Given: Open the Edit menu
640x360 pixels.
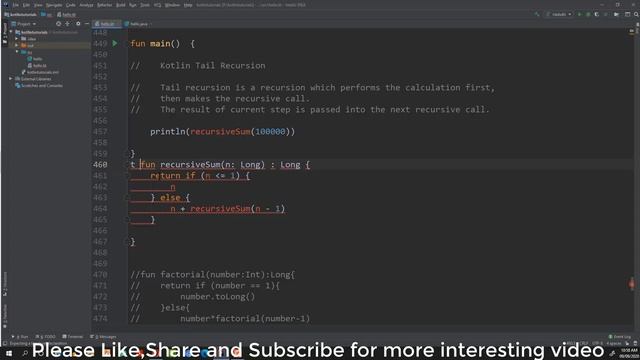Looking at the screenshot, I should (x=26, y=5).
